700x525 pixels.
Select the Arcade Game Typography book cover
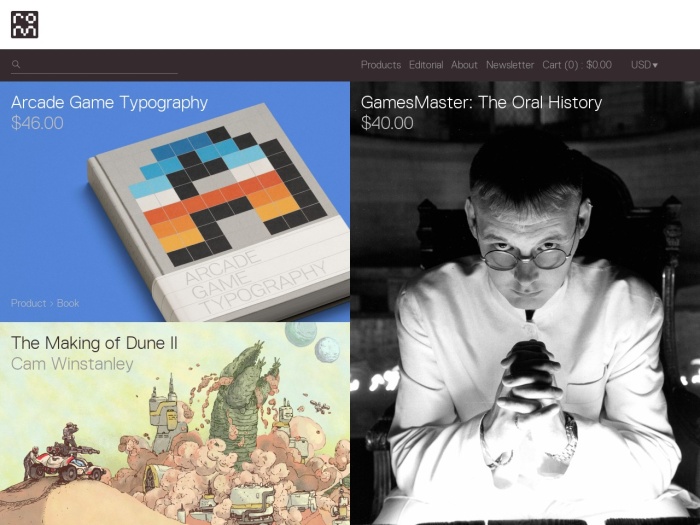click(x=219, y=212)
